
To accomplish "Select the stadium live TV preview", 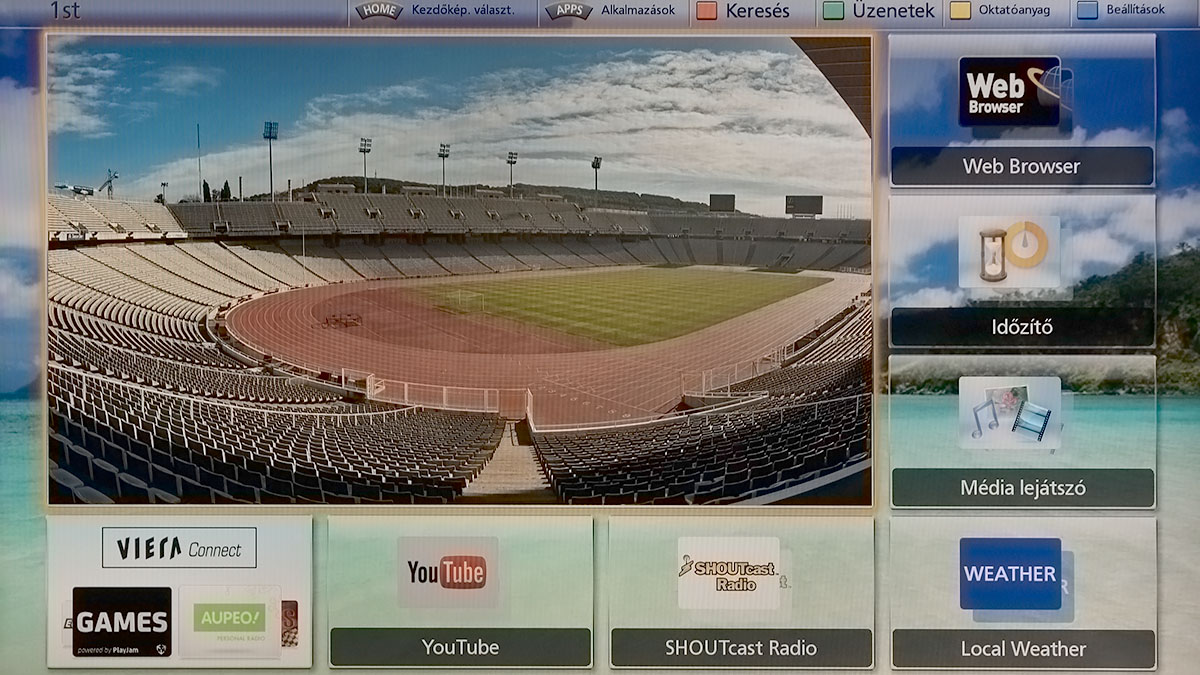I will 459,270.
